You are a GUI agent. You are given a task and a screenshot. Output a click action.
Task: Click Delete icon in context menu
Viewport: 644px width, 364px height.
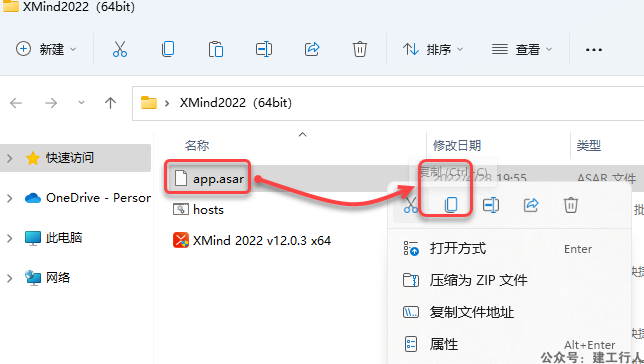tap(570, 205)
